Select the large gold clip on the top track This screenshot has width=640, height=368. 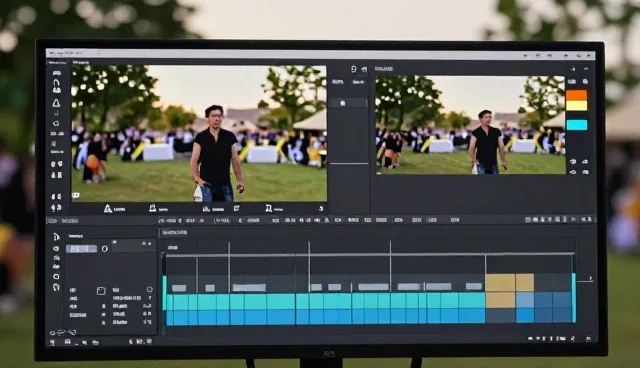pyautogui.click(x=500, y=283)
